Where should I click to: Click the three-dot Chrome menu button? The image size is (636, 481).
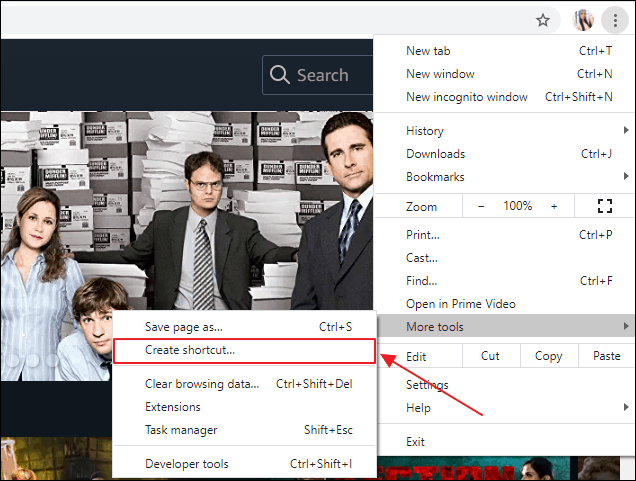[x=615, y=20]
